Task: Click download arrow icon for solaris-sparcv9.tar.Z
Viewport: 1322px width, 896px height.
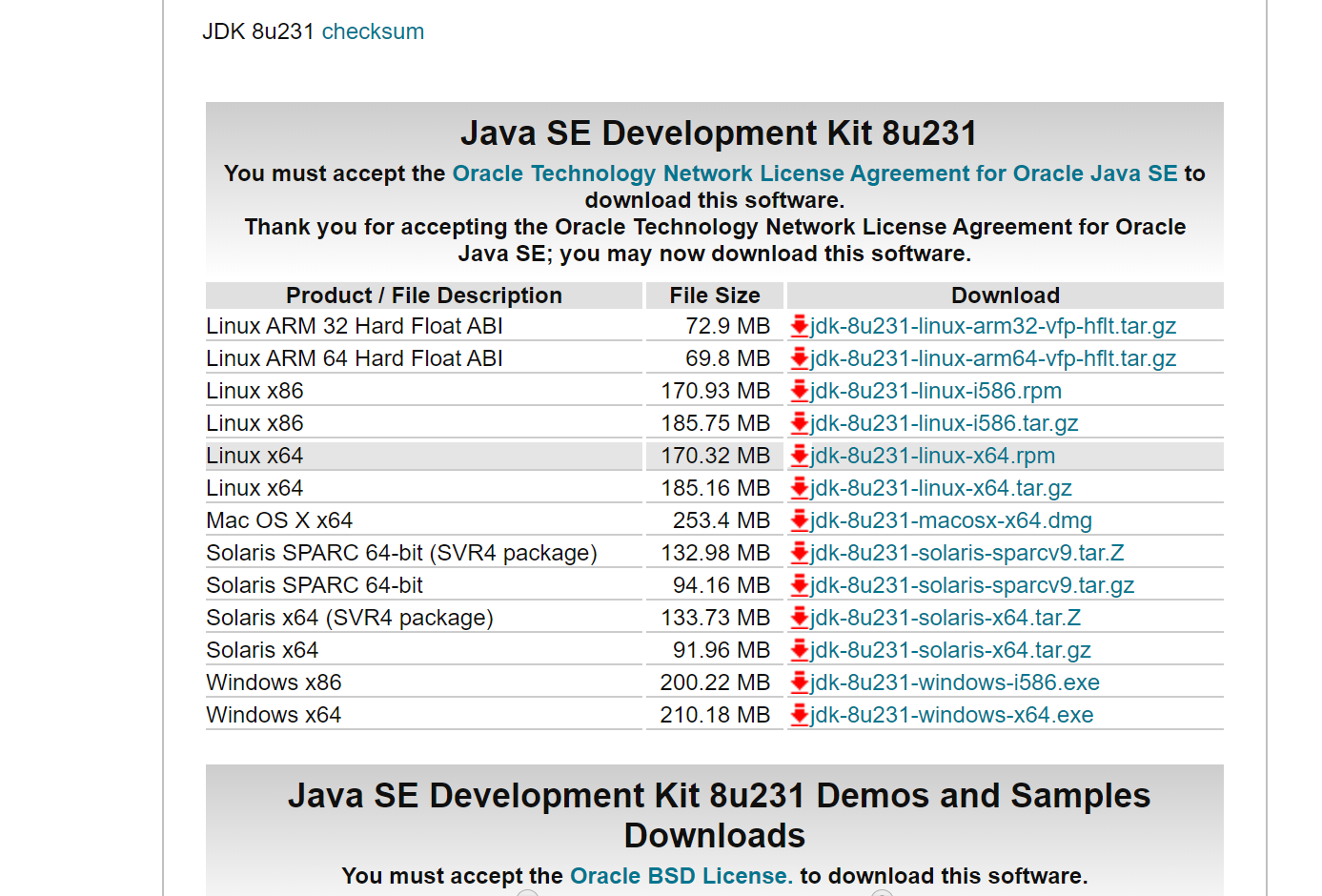Action: coord(800,553)
